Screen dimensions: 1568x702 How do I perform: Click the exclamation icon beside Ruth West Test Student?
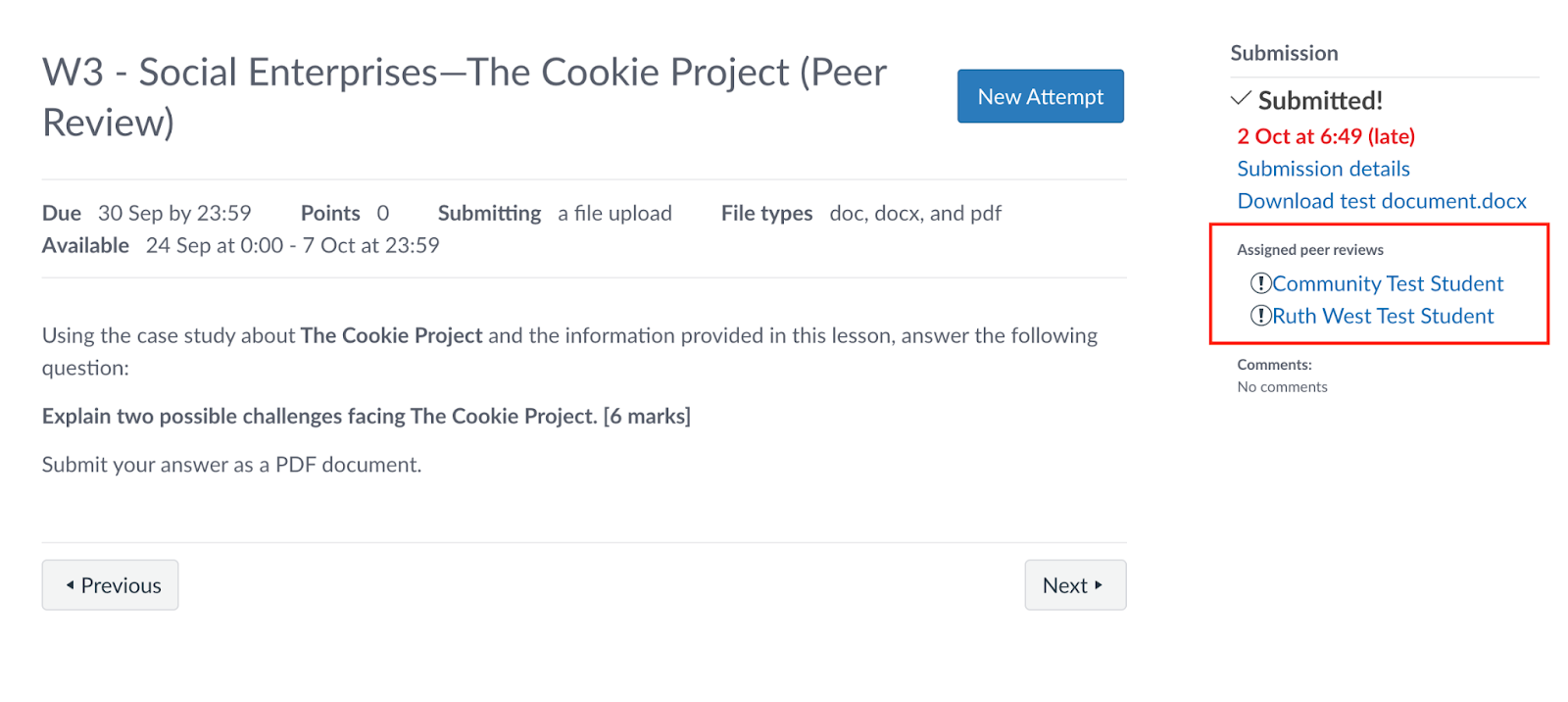(1260, 316)
